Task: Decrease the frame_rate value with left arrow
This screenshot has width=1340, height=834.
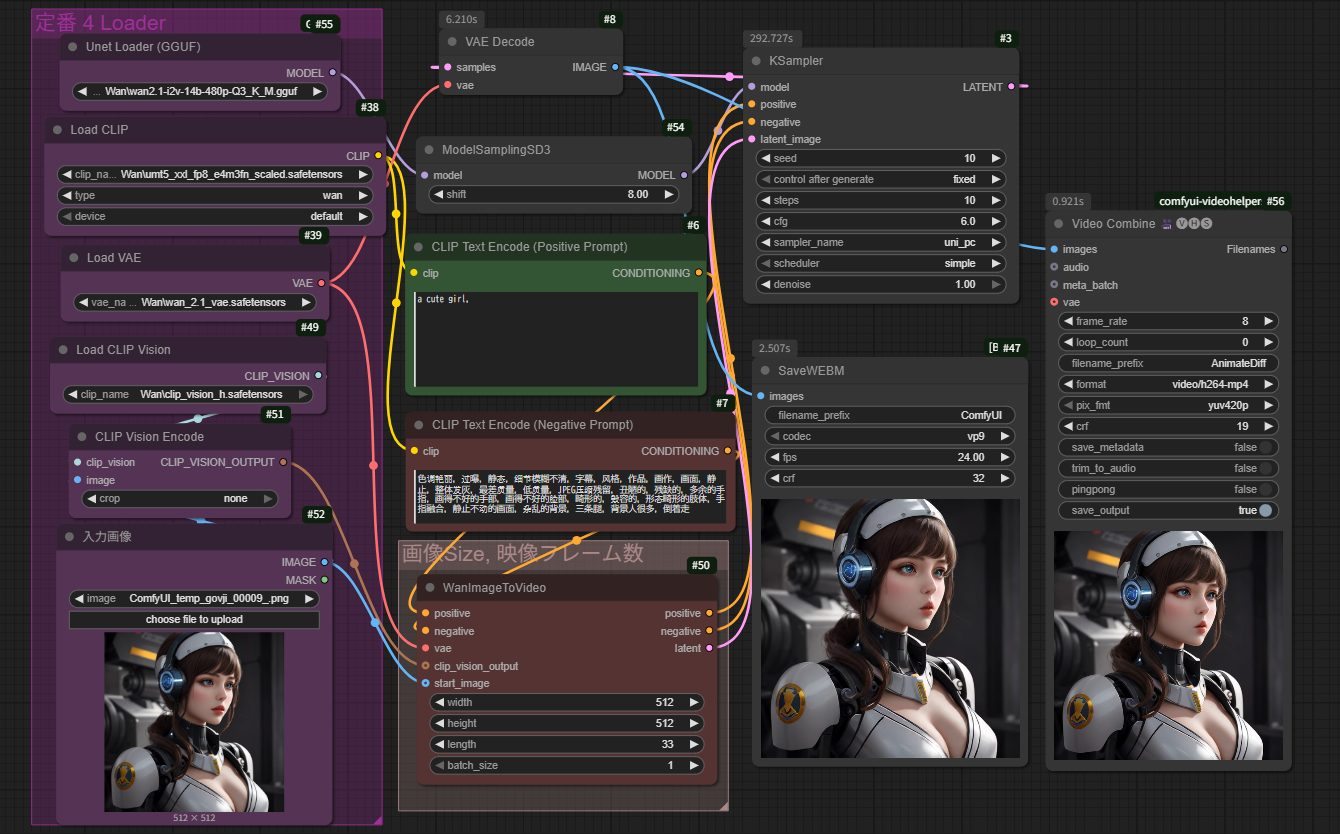Action: point(1068,321)
